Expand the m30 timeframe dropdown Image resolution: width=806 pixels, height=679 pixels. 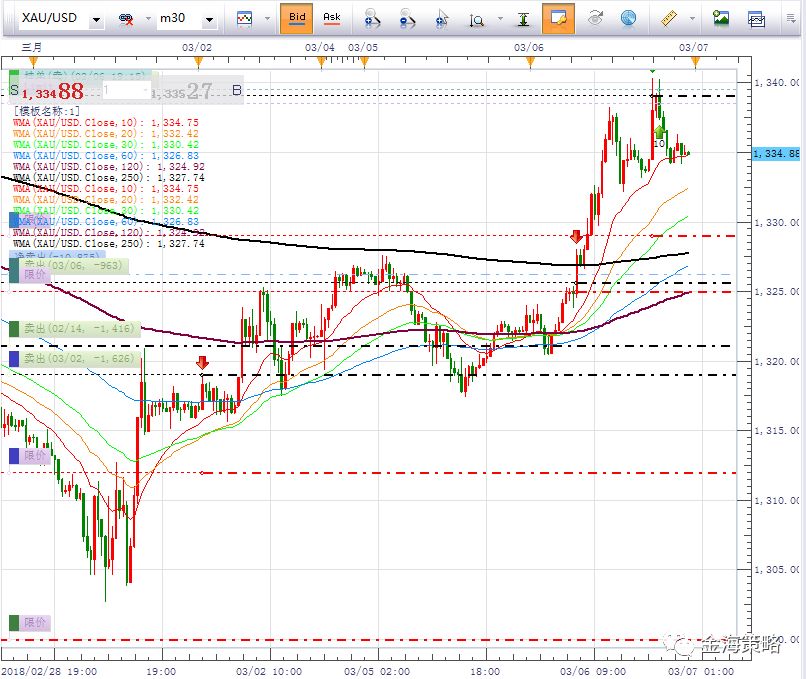[x=209, y=19]
